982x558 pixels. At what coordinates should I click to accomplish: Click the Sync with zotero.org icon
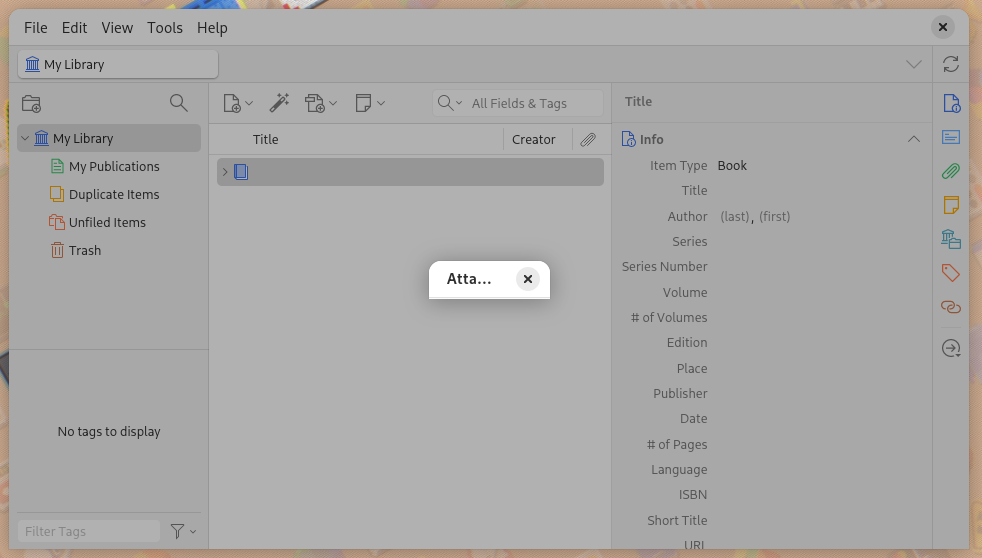(951, 64)
